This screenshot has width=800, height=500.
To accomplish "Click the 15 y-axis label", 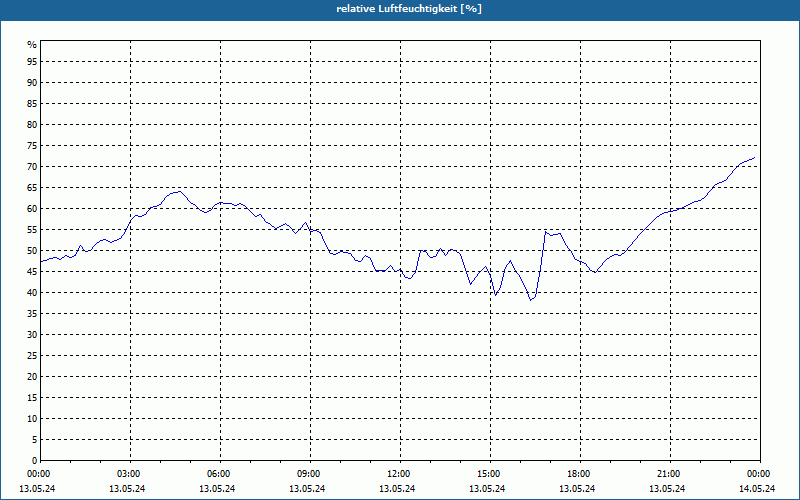I will click(32, 397).
